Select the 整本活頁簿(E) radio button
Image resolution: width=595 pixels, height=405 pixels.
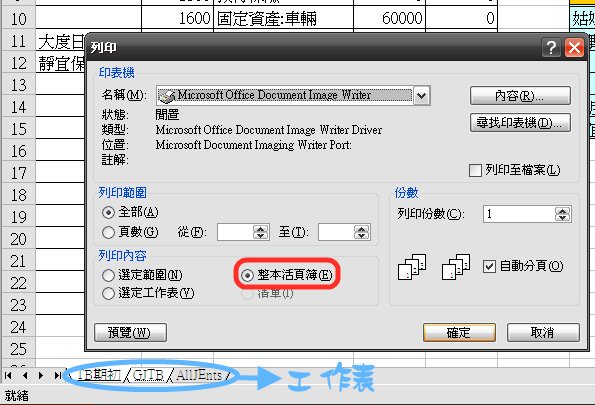coord(247,275)
